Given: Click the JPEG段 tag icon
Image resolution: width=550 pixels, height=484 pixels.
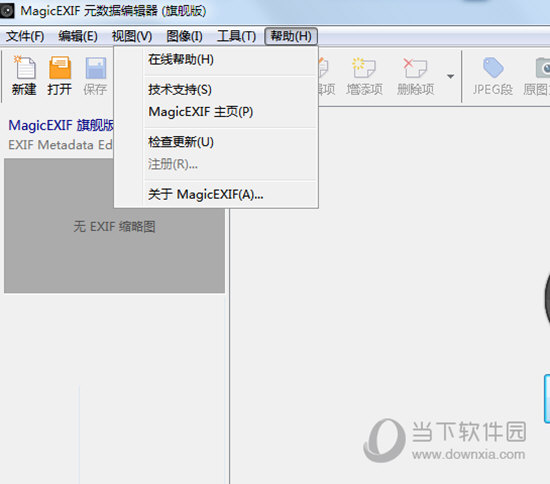Looking at the screenshot, I should (x=493, y=67).
